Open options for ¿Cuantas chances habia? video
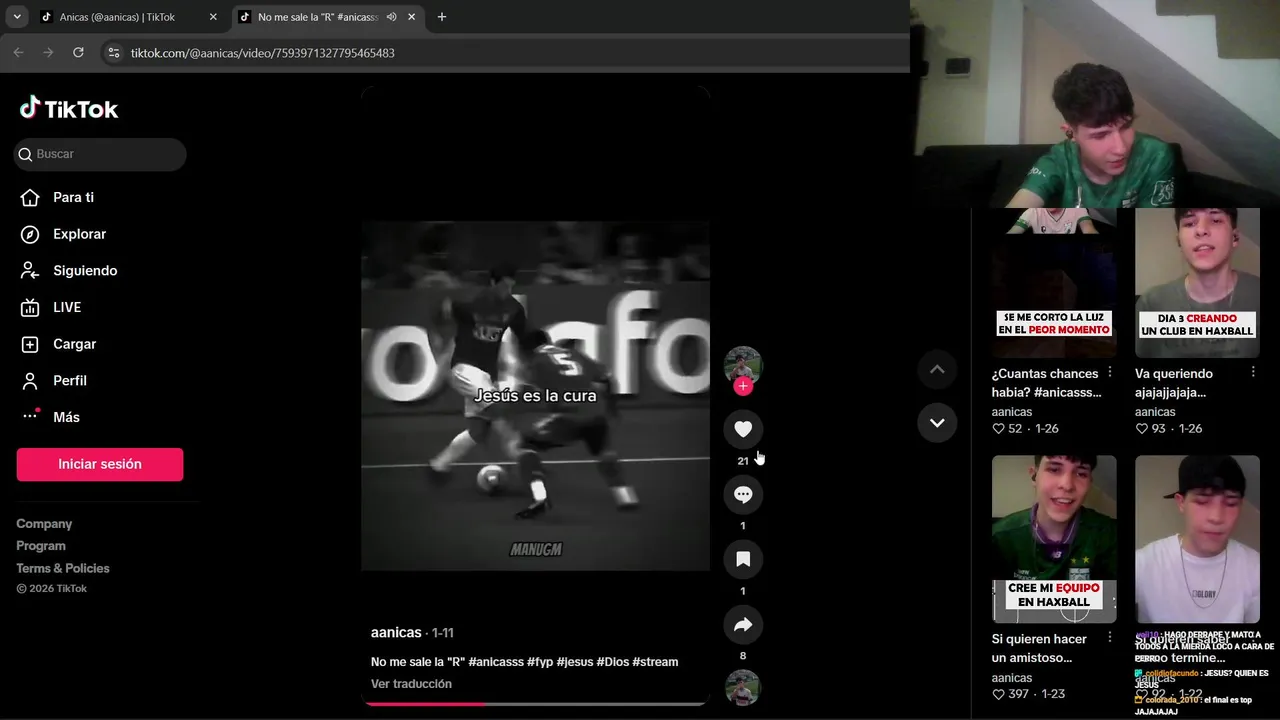 point(1110,372)
